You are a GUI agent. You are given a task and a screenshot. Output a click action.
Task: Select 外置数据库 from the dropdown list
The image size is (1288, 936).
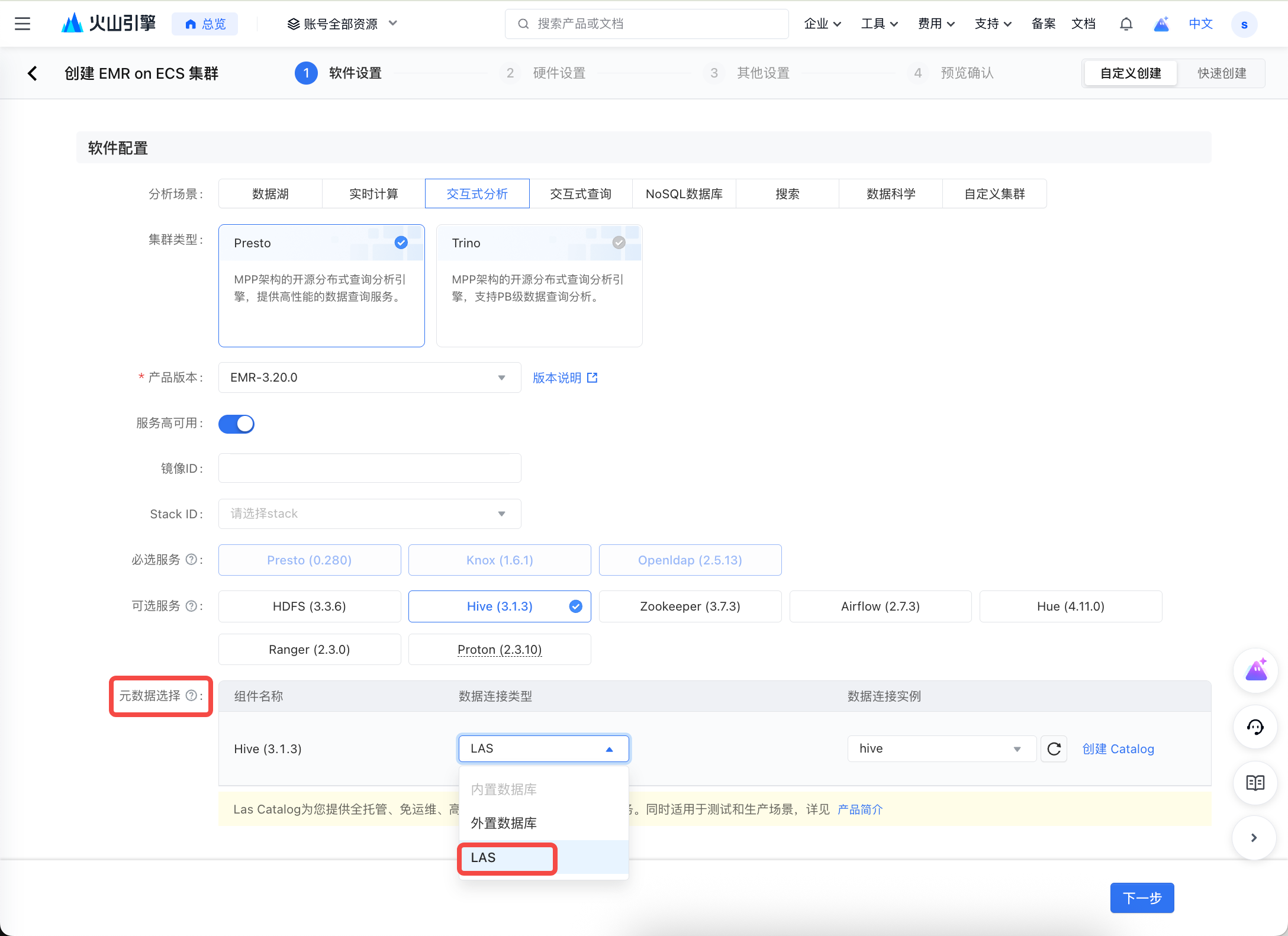[504, 823]
